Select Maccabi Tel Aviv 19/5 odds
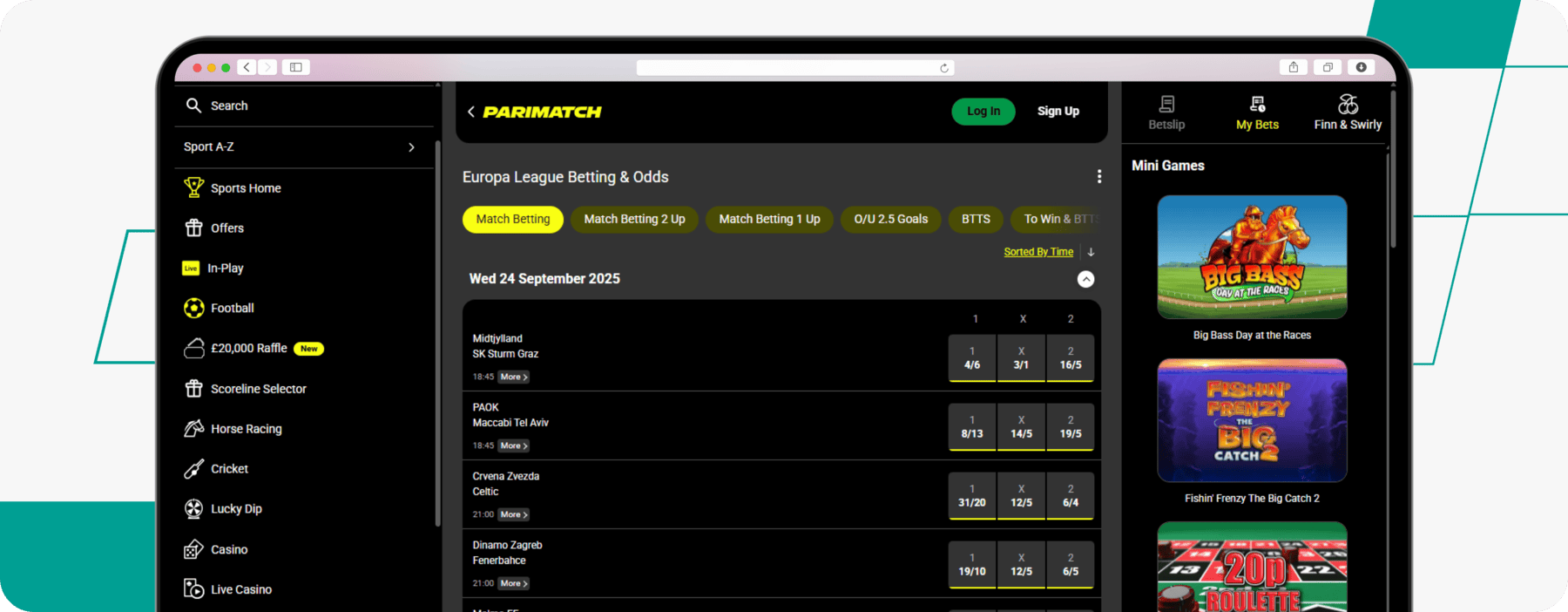The image size is (1568, 612). (1071, 427)
